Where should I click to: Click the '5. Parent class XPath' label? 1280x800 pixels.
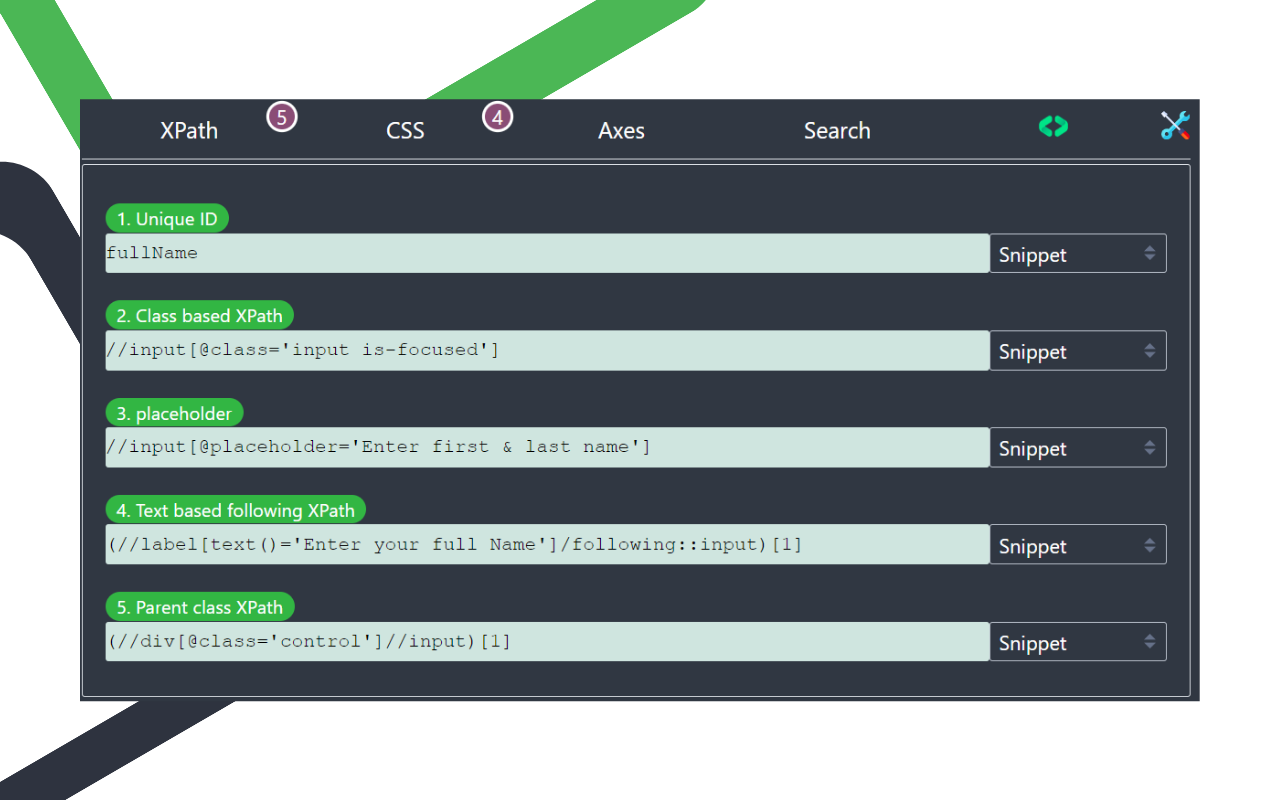[200, 607]
